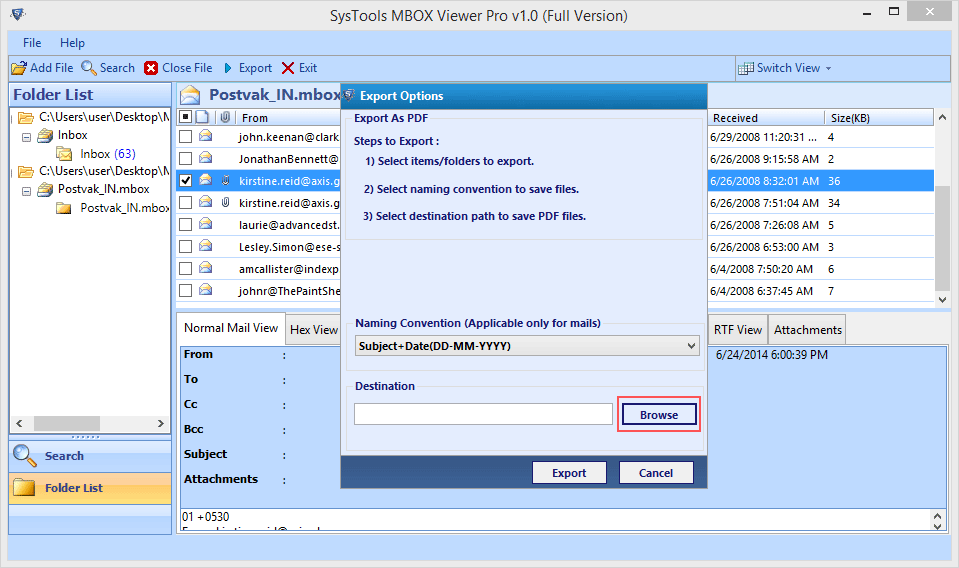Click the Export button in dialog
The width and height of the screenshot is (959, 568).
point(569,473)
